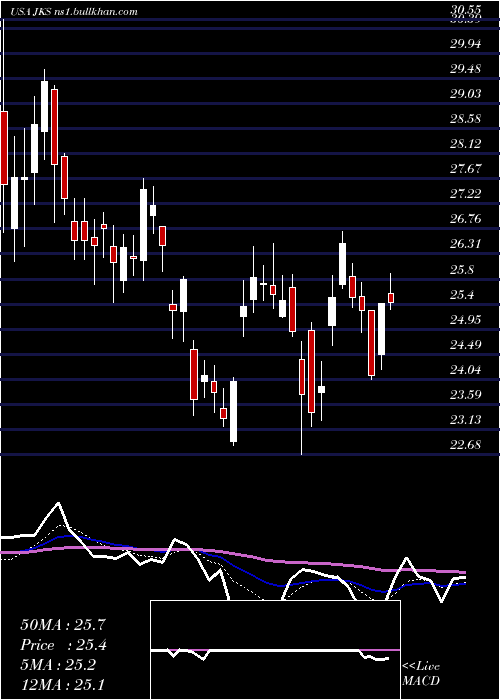Click the 26.31 price axis label
Screen dimensions: 500x700
pos(465,244)
